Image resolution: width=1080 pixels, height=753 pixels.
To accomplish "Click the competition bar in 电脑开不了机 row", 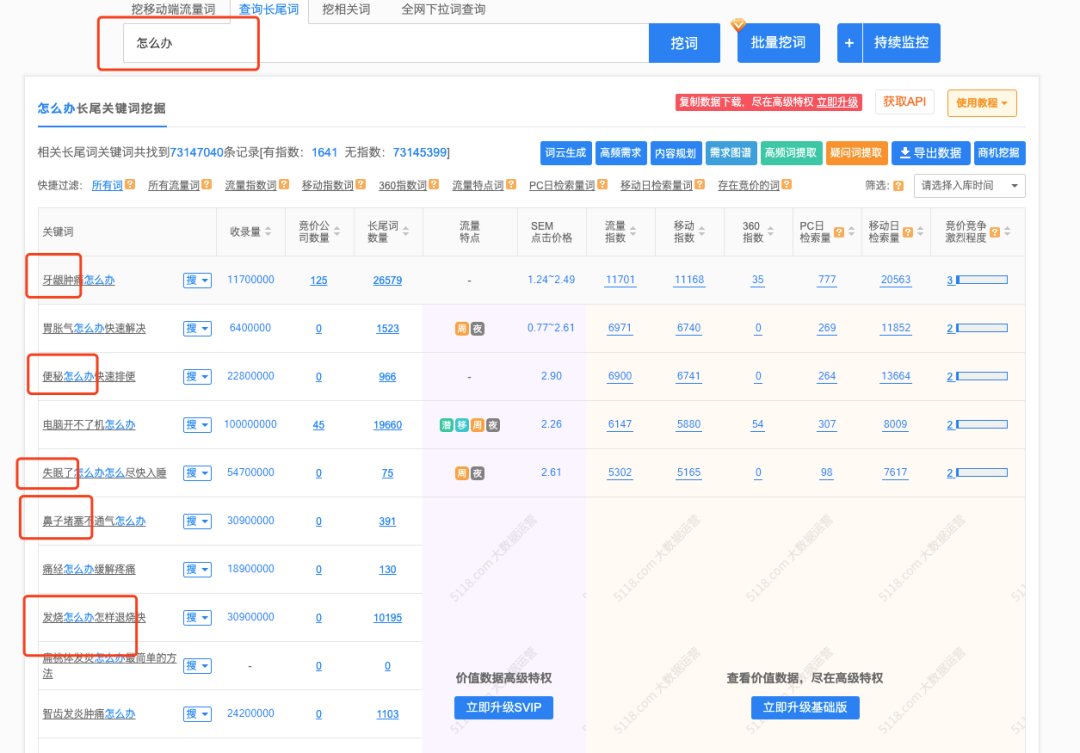I will (982, 424).
